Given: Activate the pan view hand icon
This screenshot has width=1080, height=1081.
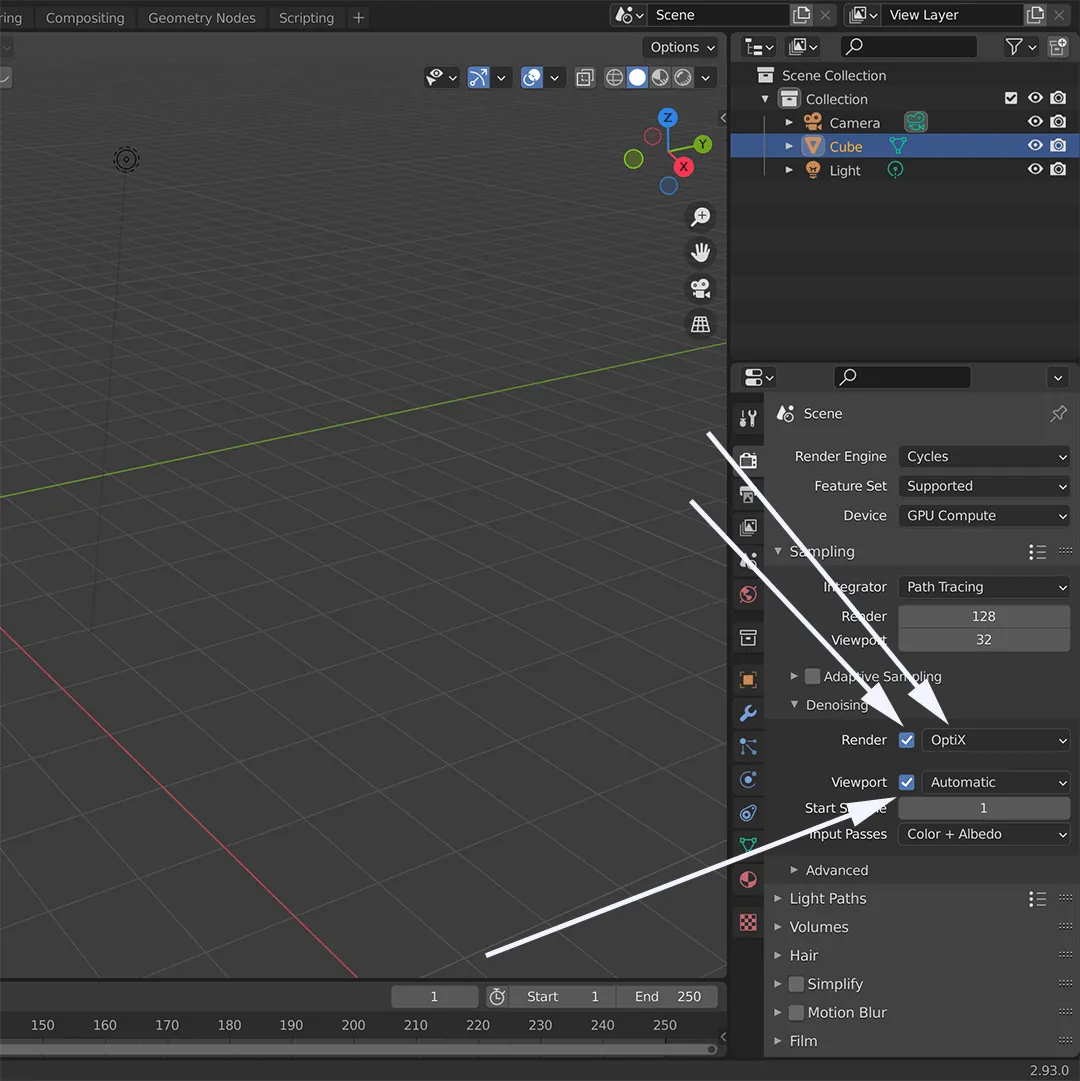Looking at the screenshot, I should click(x=700, y=252).
